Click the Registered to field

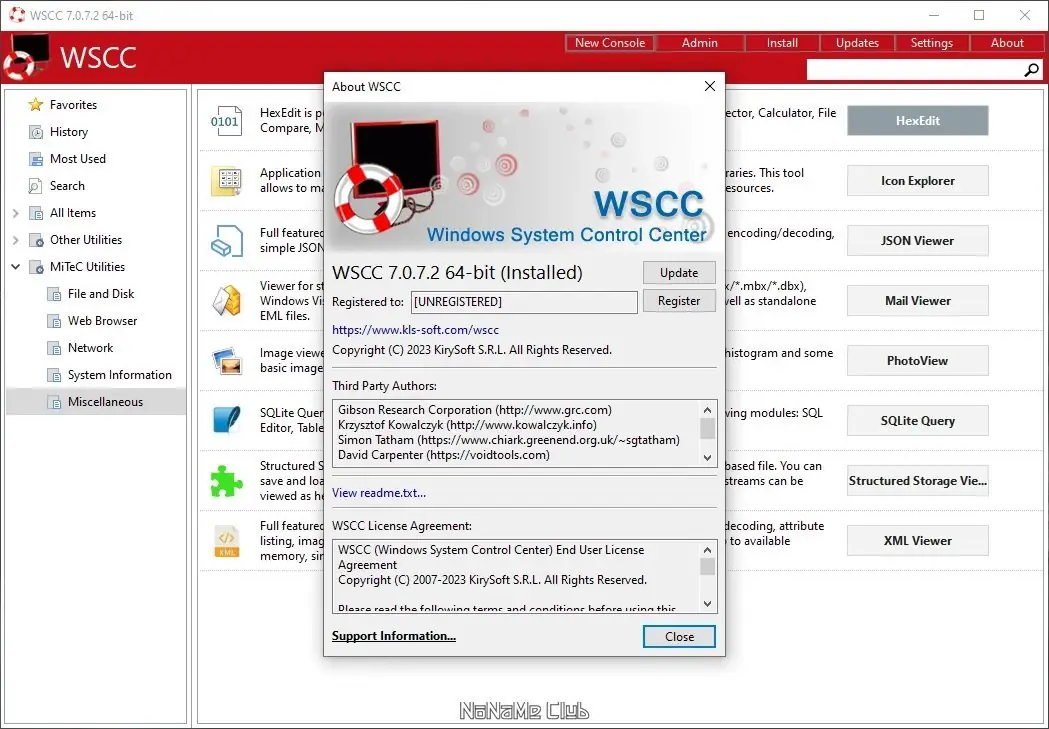coord(524,302)
